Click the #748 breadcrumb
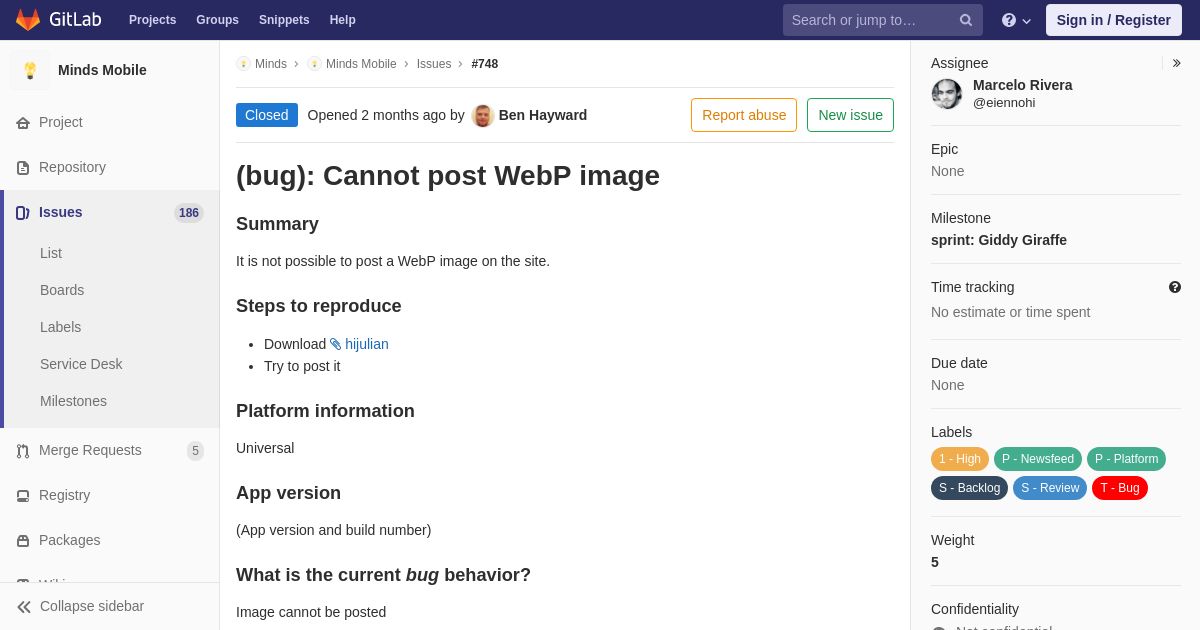Image resolution: width=1200 pixels, height=630 pixels. coord(485,64)
